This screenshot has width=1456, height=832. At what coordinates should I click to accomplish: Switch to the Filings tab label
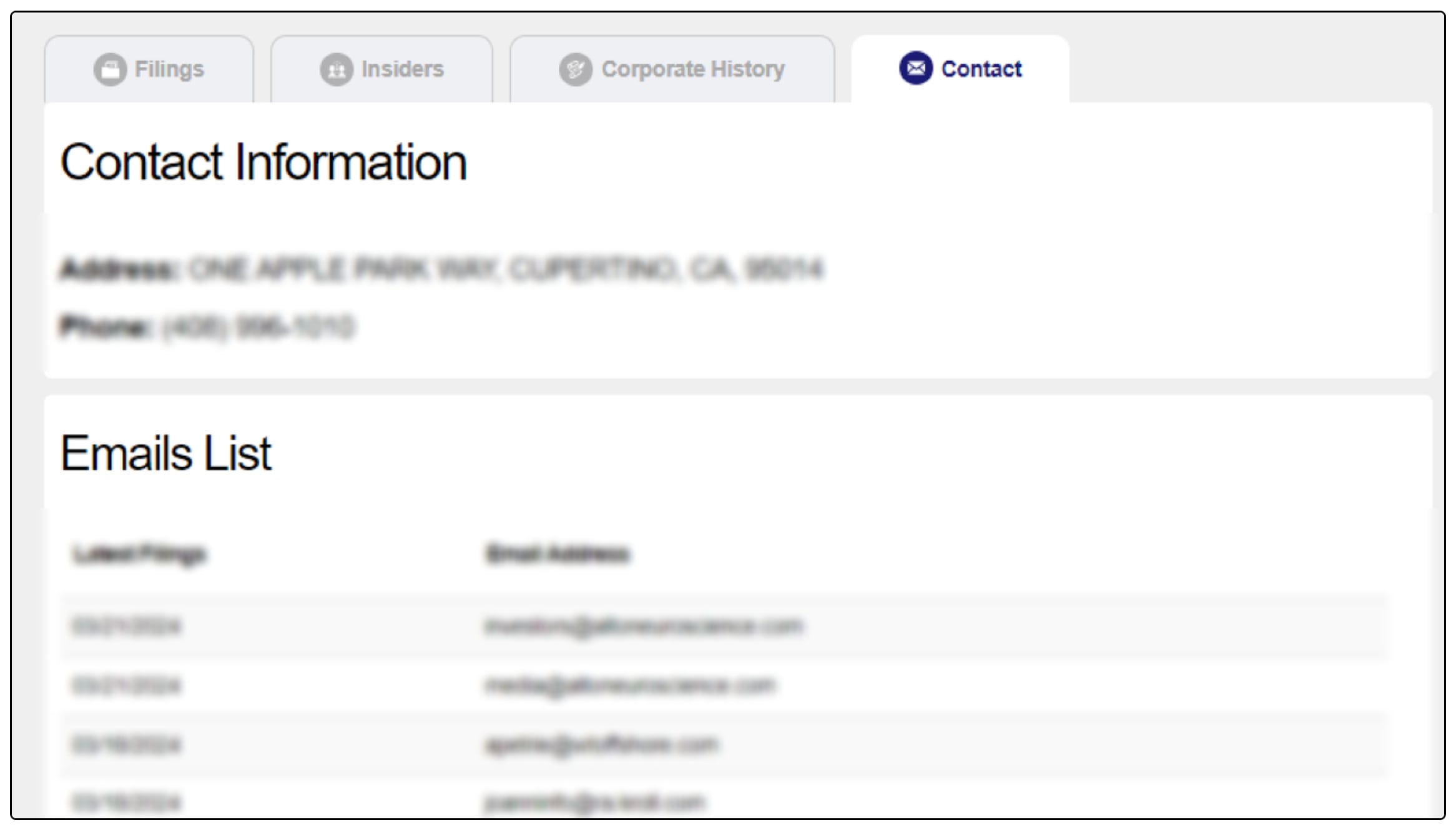169,69
